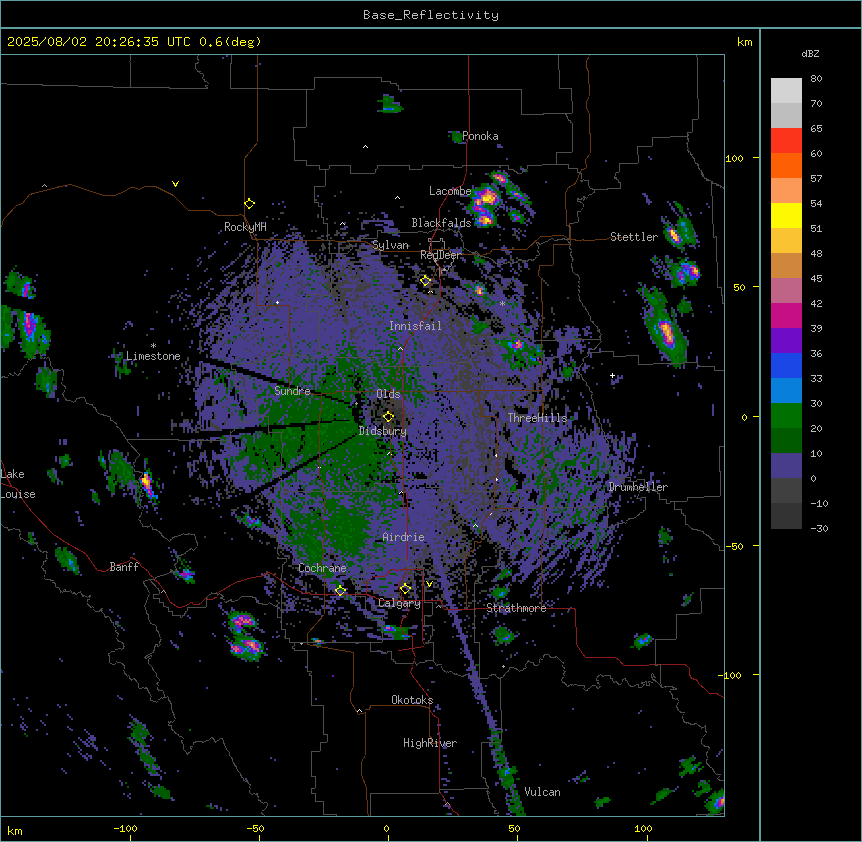Click the royal blue swatch between 36 and 33
The width and height of the screenshot is (862, 842).
click(x=786, y=365)
